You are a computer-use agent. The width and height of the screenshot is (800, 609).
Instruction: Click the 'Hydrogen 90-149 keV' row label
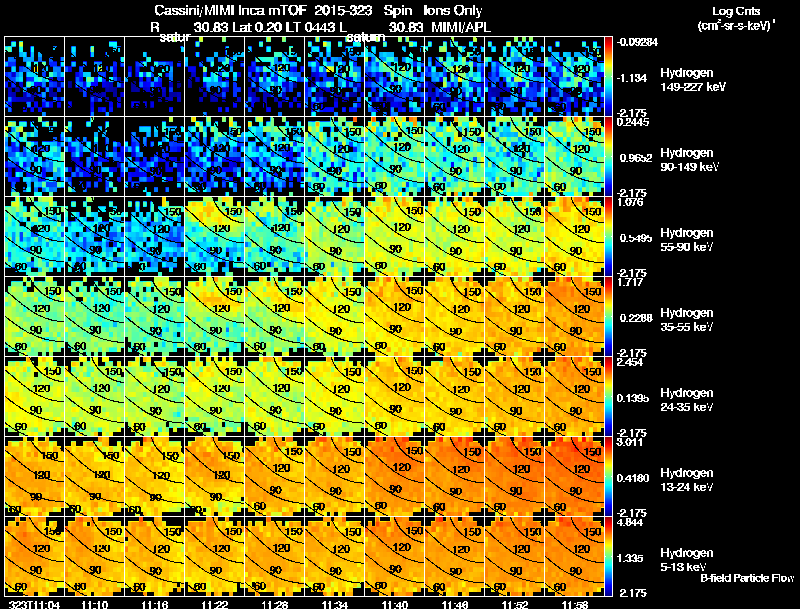point(689,160)
